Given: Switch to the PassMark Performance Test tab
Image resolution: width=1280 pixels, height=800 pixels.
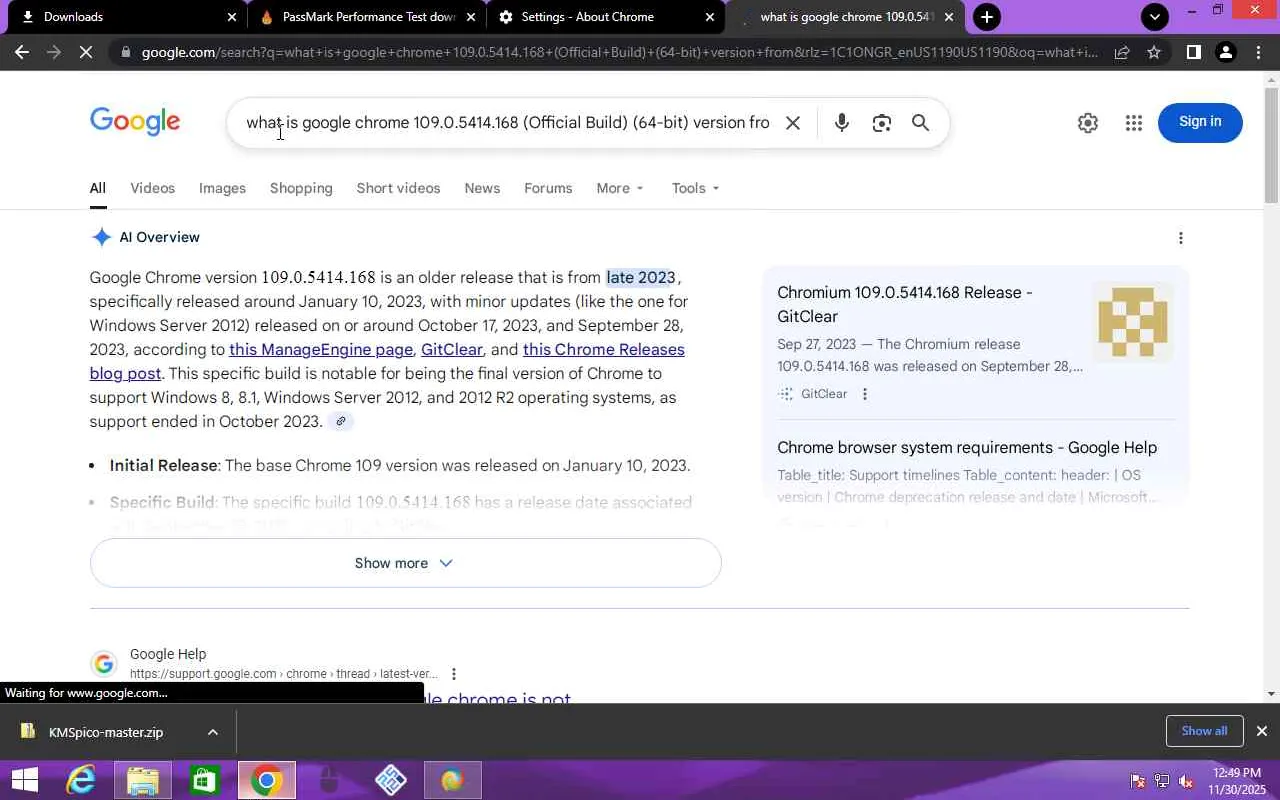Looking at the screenshot, I should click(x=367, y=17).
